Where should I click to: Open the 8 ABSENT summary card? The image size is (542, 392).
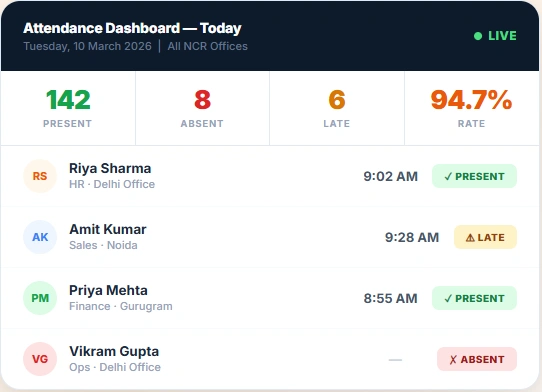pyautogui.click(x=202, y=108)
